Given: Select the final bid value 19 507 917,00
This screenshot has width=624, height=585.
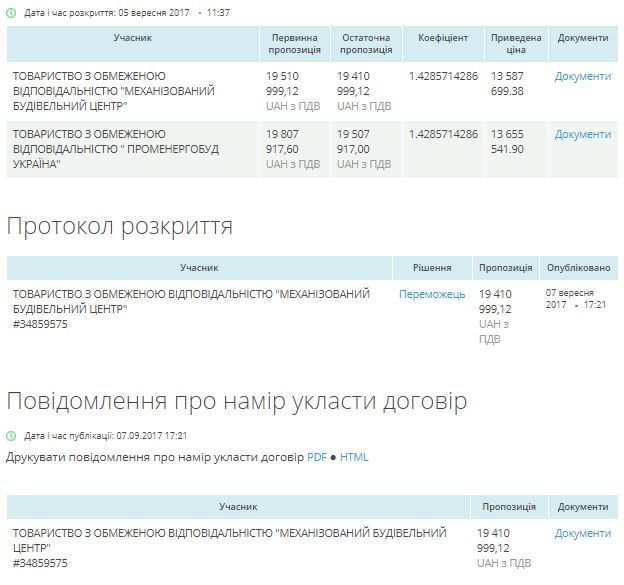Looking at the screenshot, I should (x=353, y=142).
